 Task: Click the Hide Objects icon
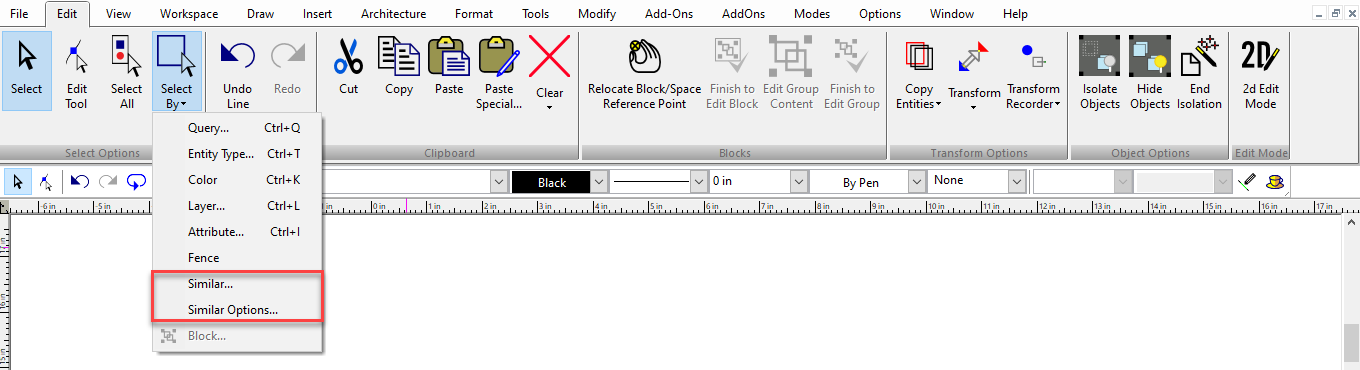1149,56
